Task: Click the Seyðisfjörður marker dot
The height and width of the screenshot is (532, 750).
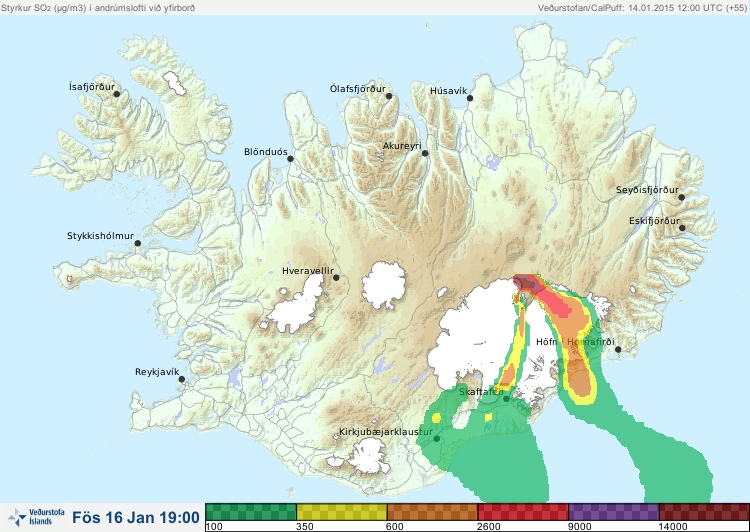Action: pos(682,197)
